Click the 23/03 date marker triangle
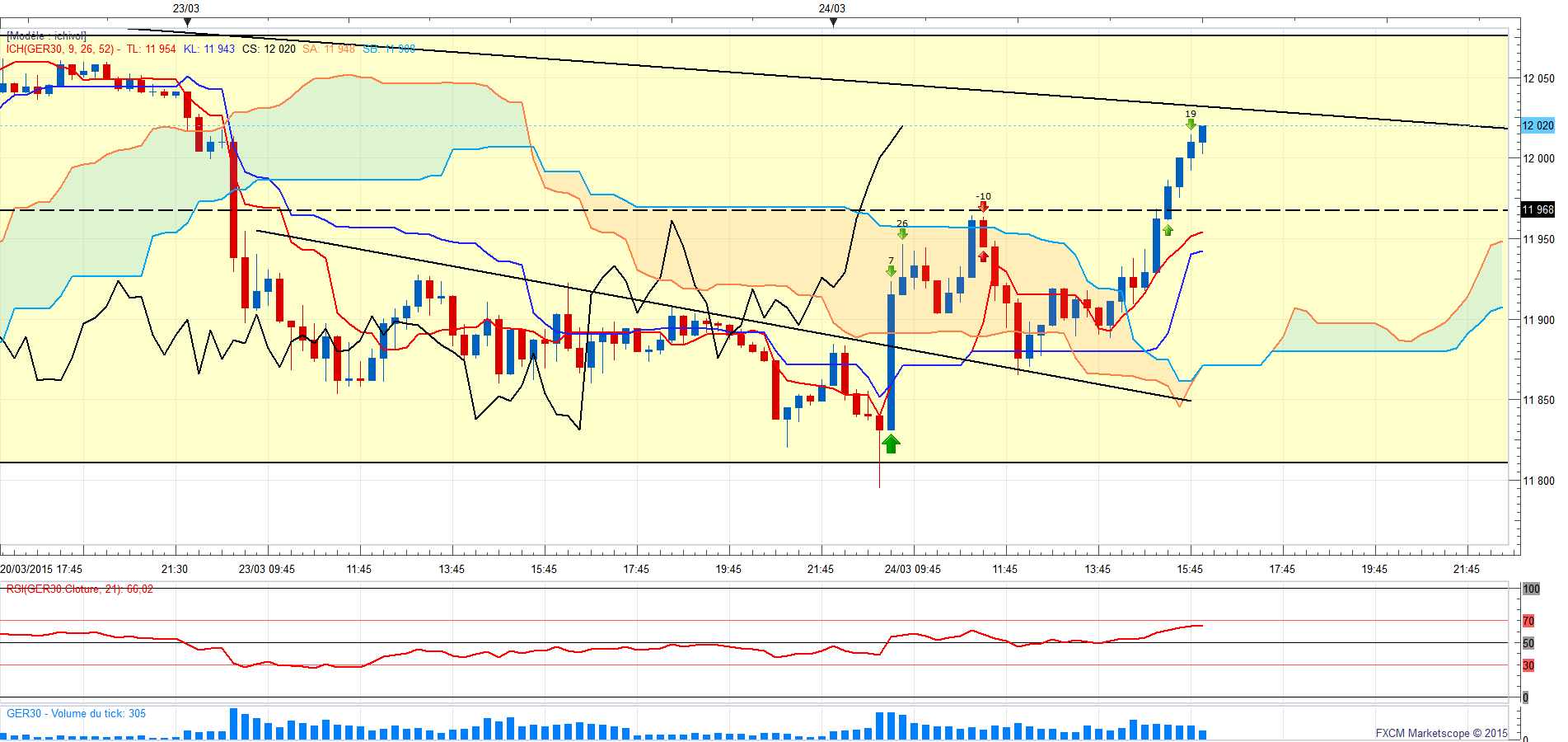 [x=187, y=22]
